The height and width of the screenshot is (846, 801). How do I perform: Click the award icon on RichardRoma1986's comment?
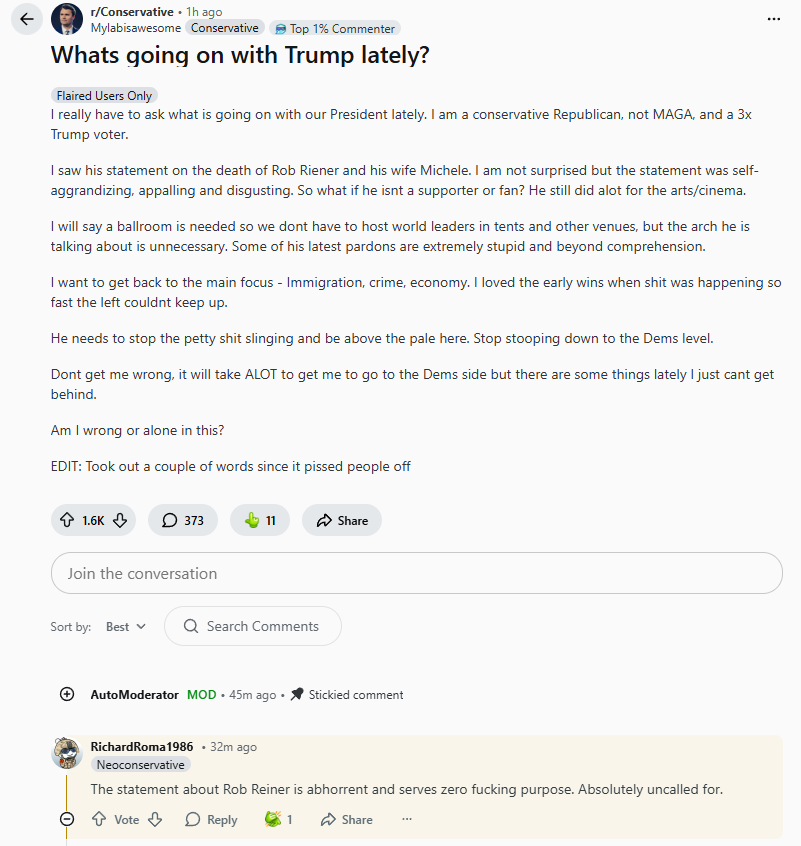(273, 819)
